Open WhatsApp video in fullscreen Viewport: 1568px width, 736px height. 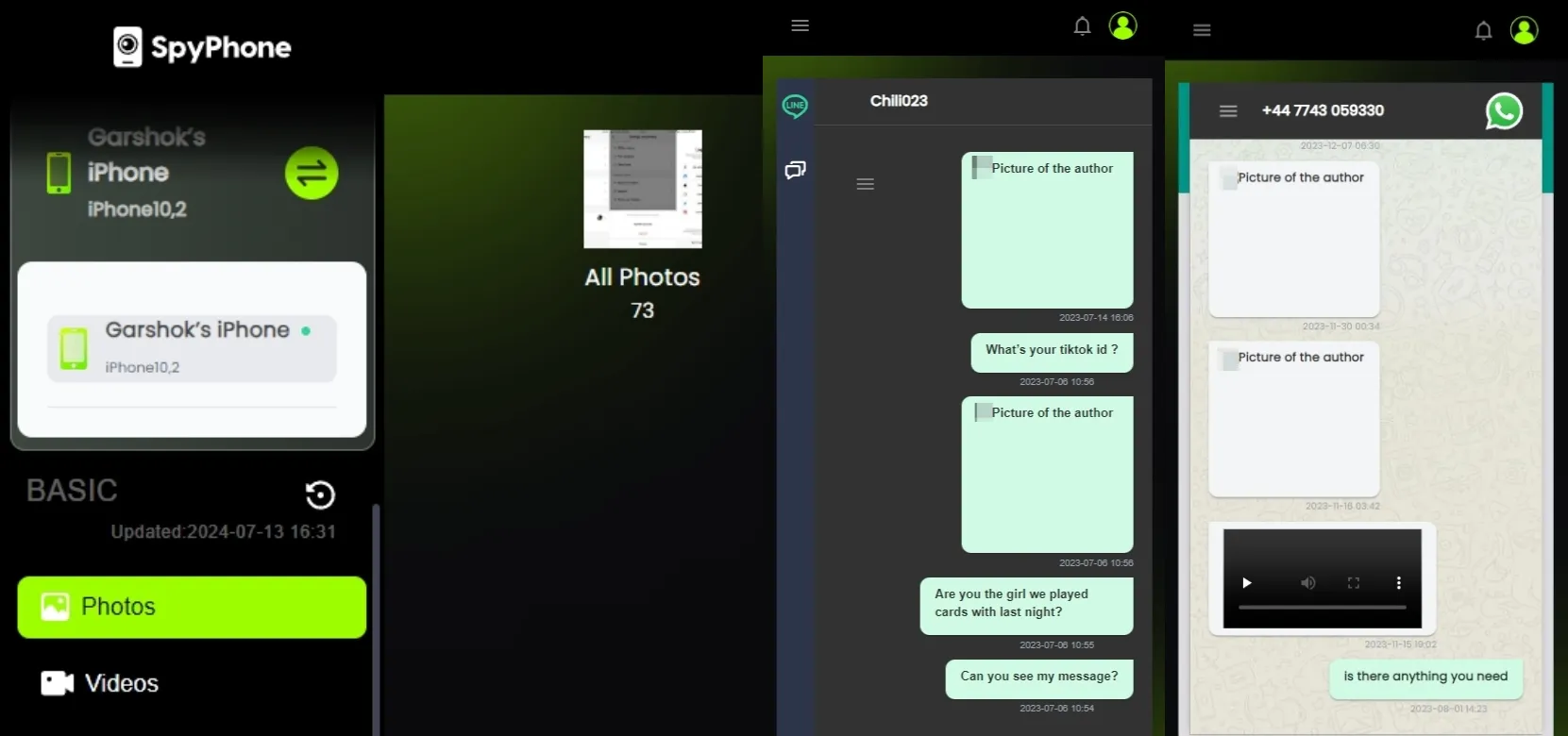[x=1354, y=583]
